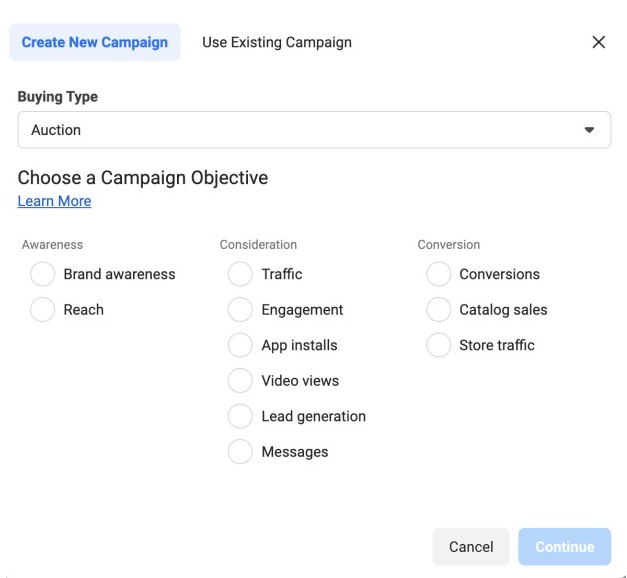Select the Engagement objective

[241, 310]
